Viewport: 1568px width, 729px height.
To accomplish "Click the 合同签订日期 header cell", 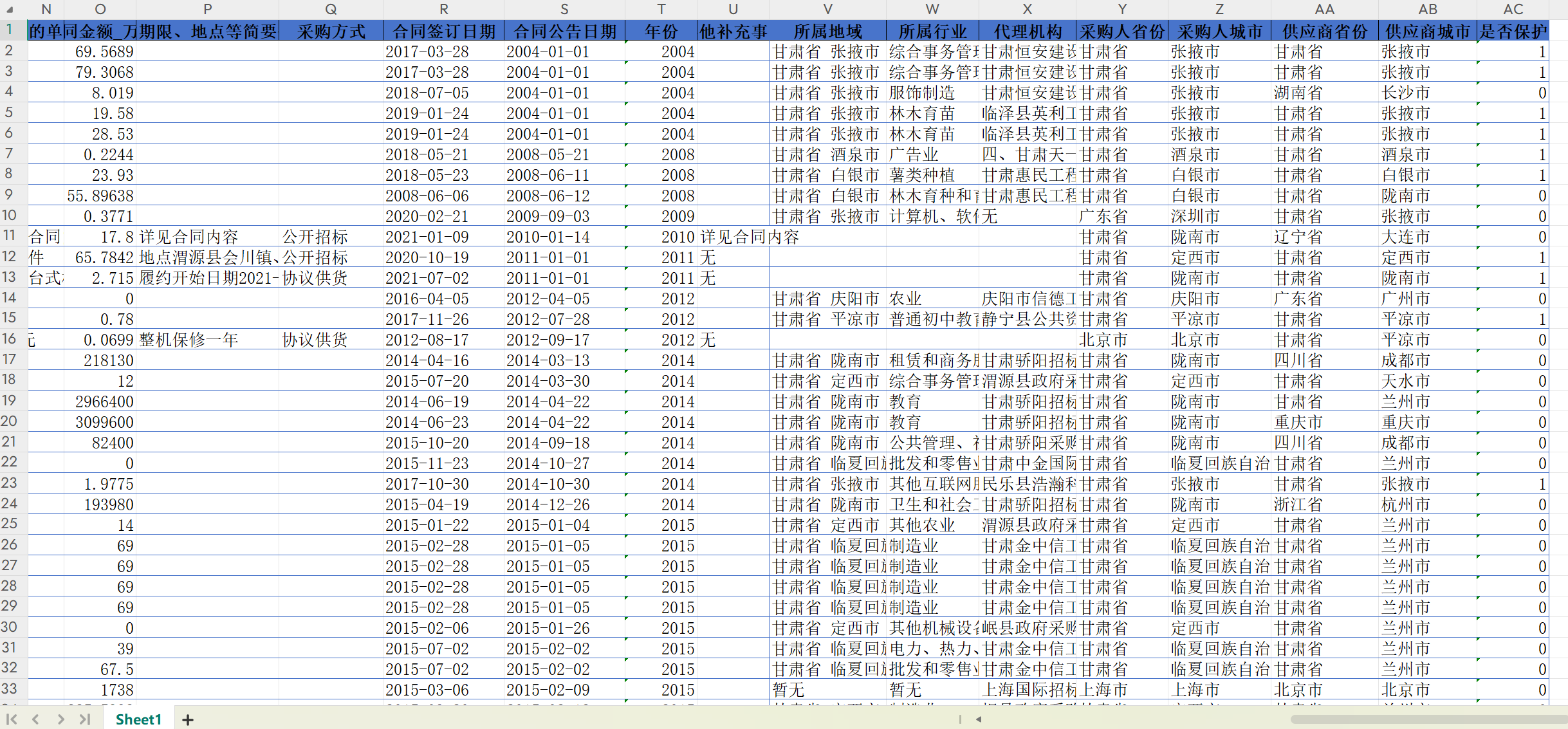I will [443, 31].
